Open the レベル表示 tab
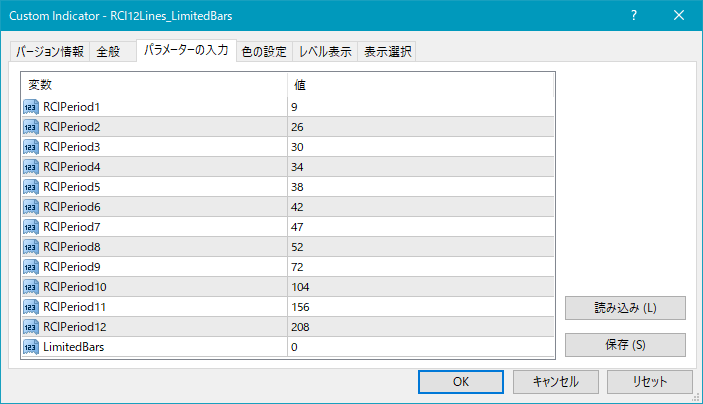Image resolution: width=703 pixels, height=404 pixels. tap(325, 52)
